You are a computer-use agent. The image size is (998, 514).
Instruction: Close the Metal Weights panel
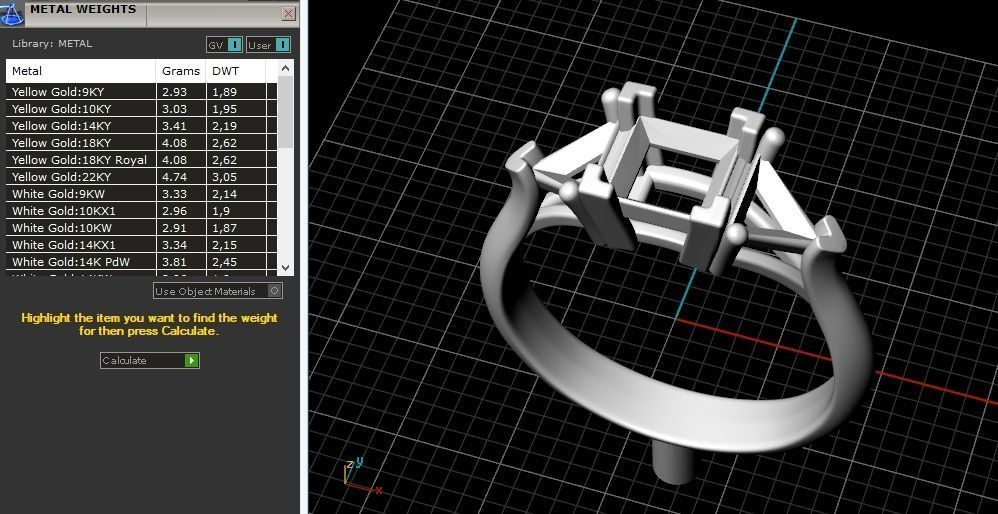tap(288, 13)
